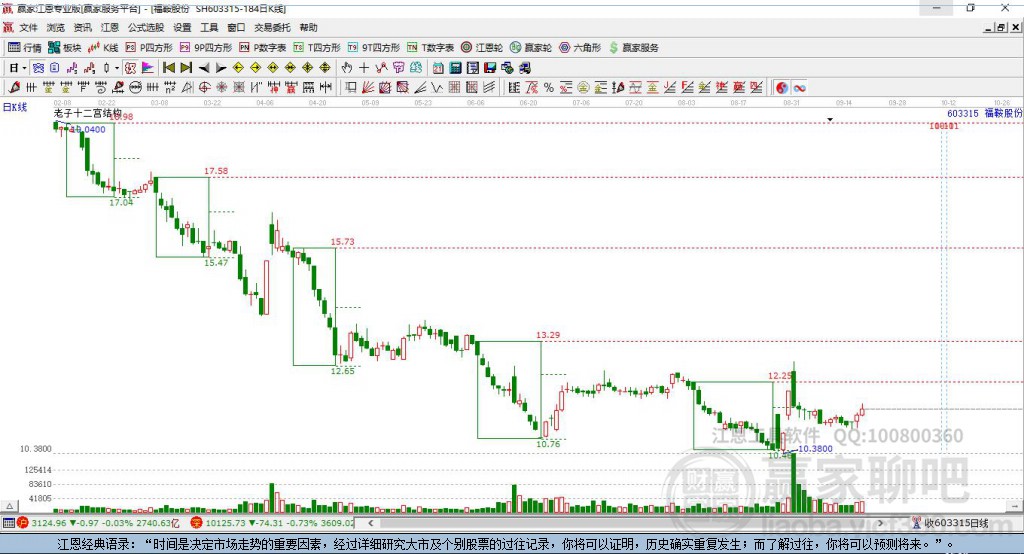Click the 603315 福鞍股份 stock label

(985, 113)
